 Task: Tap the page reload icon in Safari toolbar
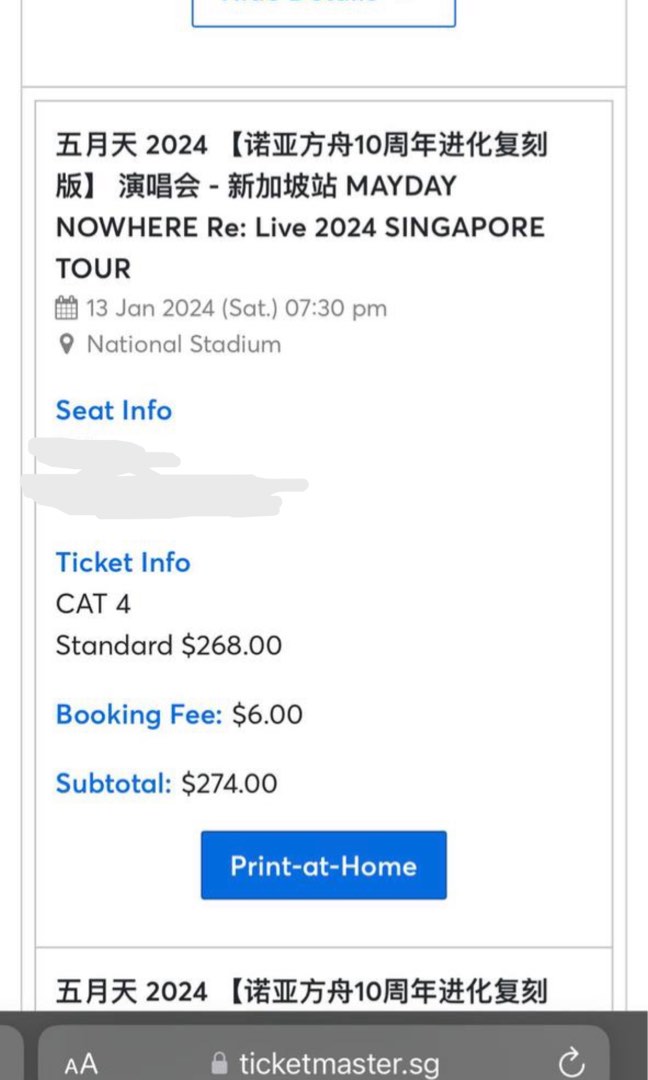tap(570, 1063)
